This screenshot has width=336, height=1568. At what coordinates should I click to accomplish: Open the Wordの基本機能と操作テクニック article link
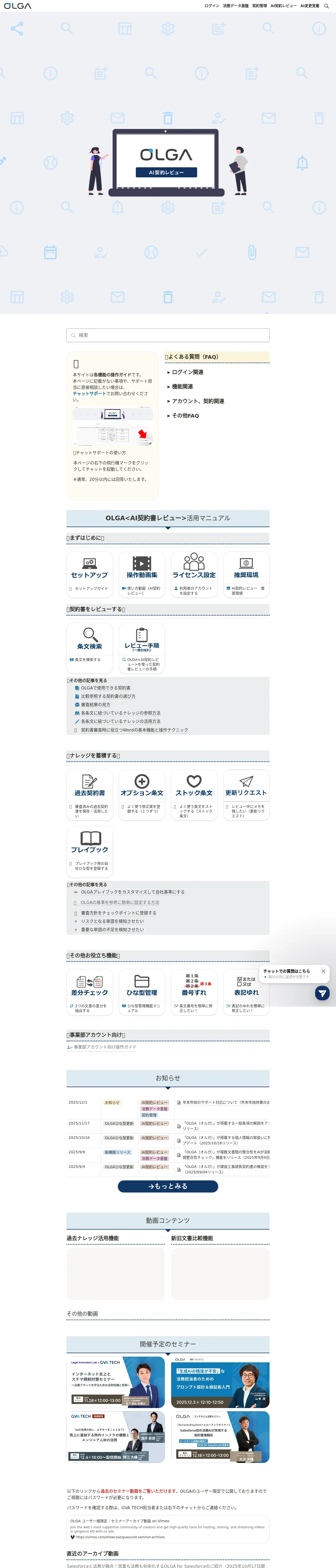tap(134, 730)
